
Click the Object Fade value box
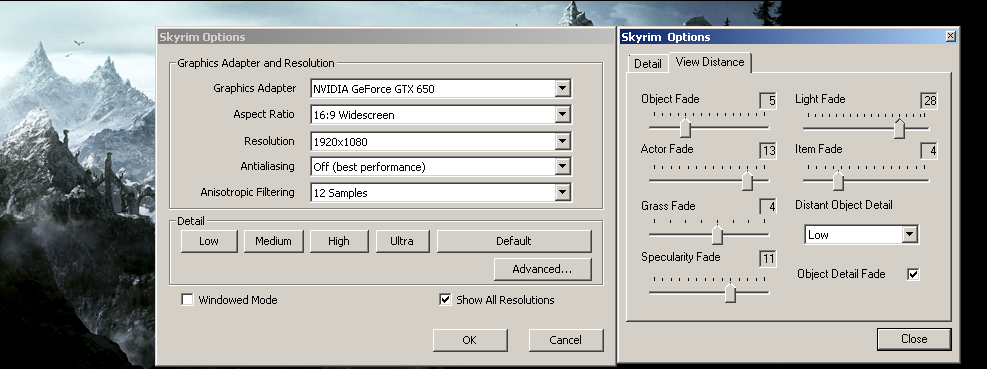tap(767, 101)
